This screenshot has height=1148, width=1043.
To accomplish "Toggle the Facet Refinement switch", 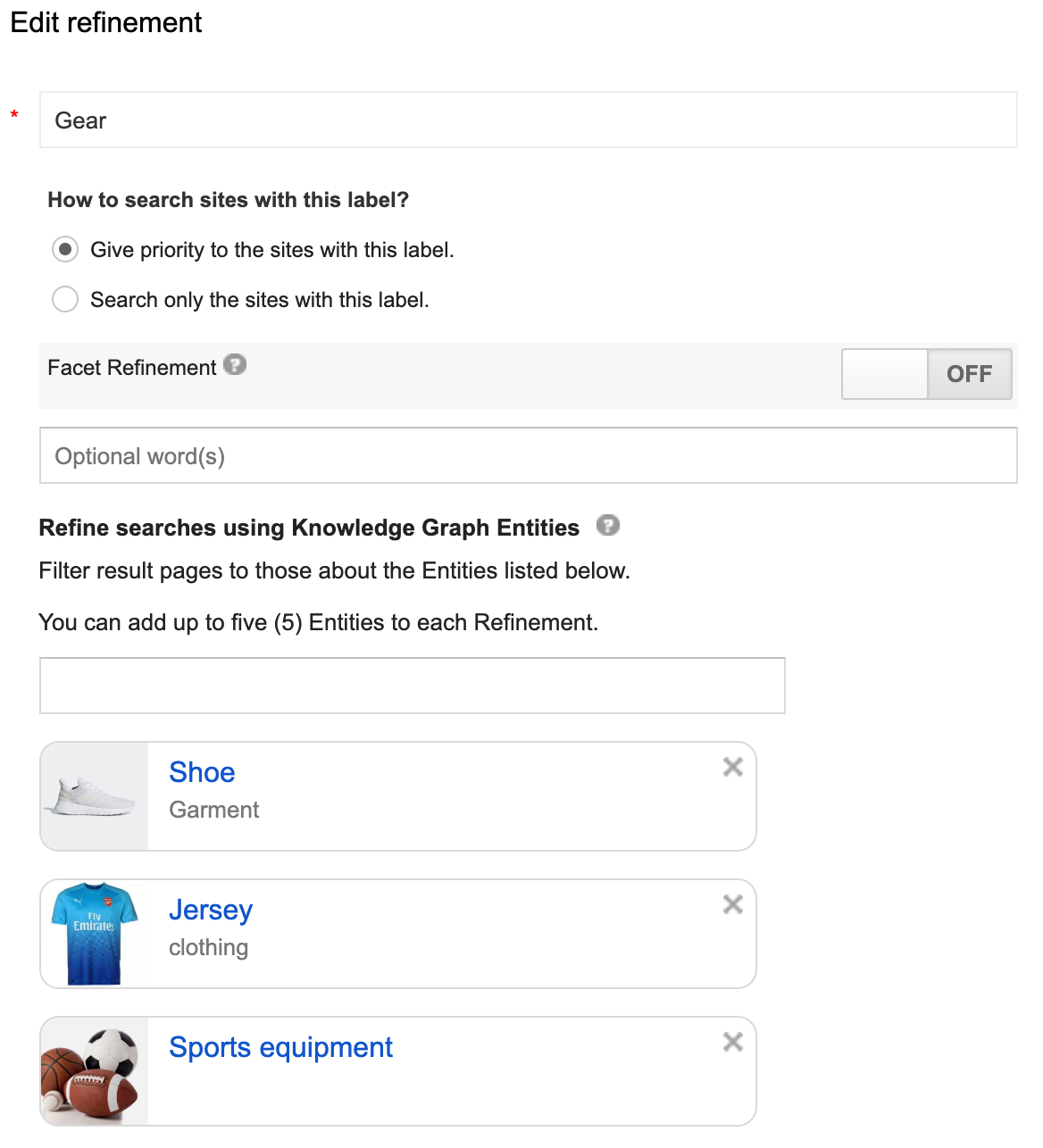I will coord(926,374).
